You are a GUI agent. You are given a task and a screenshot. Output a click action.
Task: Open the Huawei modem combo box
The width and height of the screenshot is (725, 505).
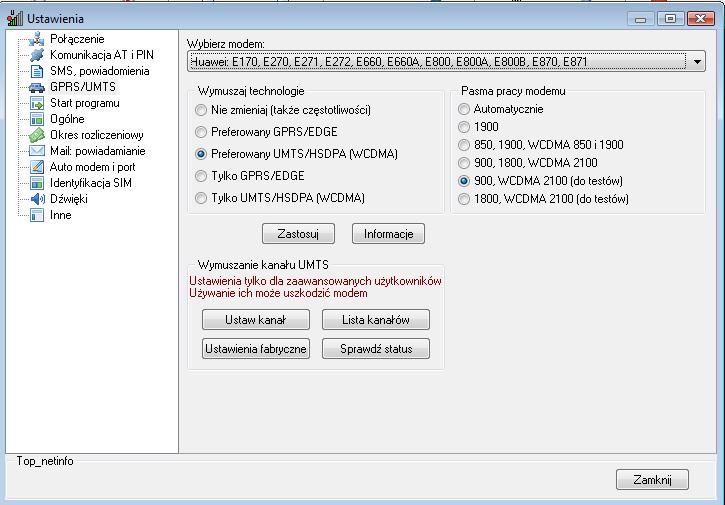[x=440, y=62]
